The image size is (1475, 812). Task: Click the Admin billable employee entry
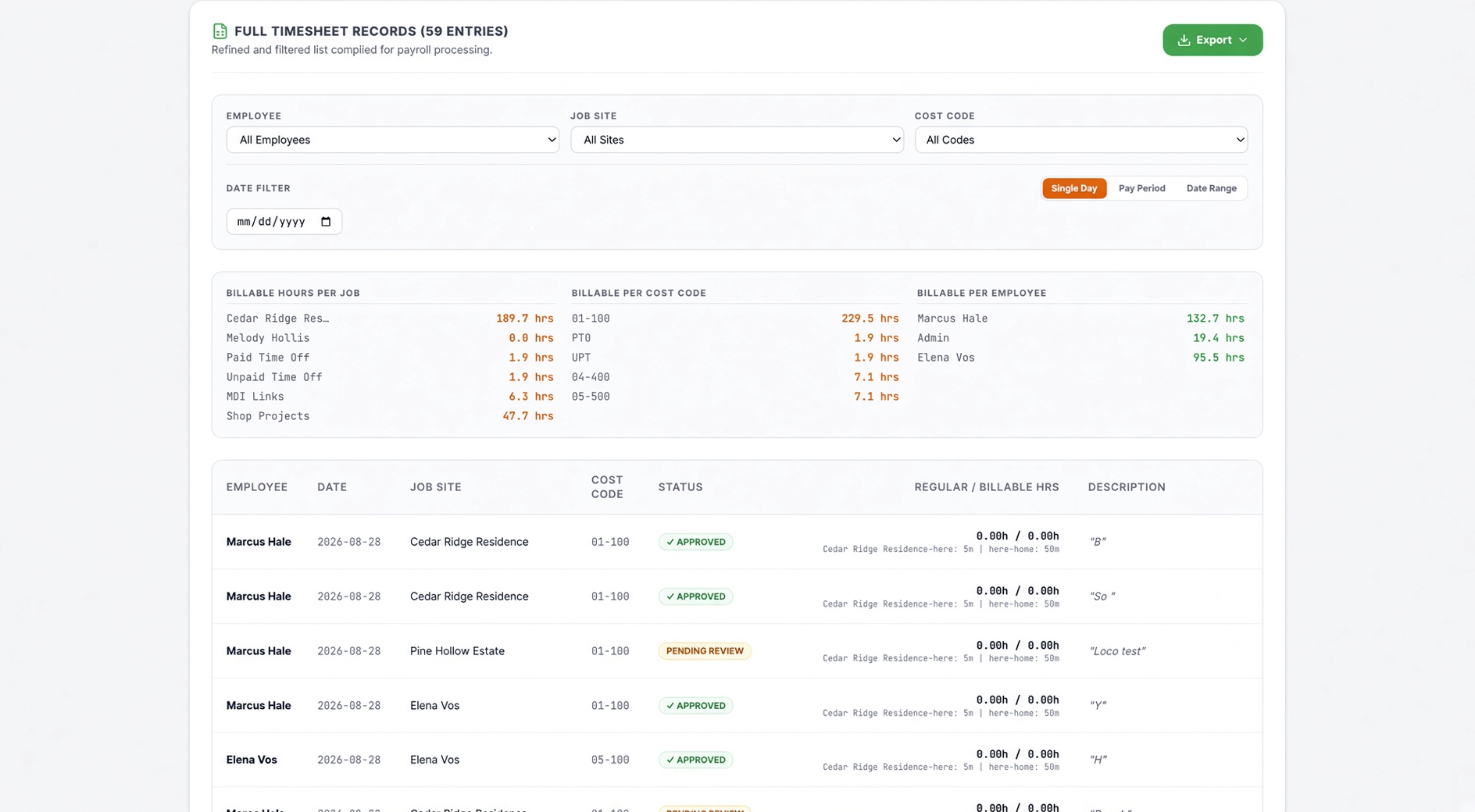click(x=933, y=338)
